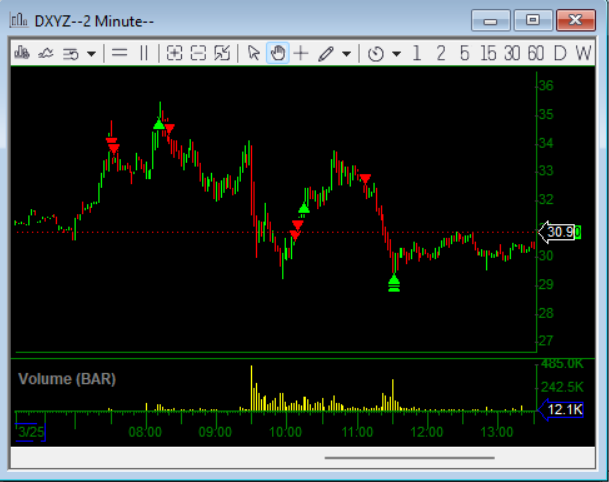Close the DXYZ chart window

tap(576, 20)
